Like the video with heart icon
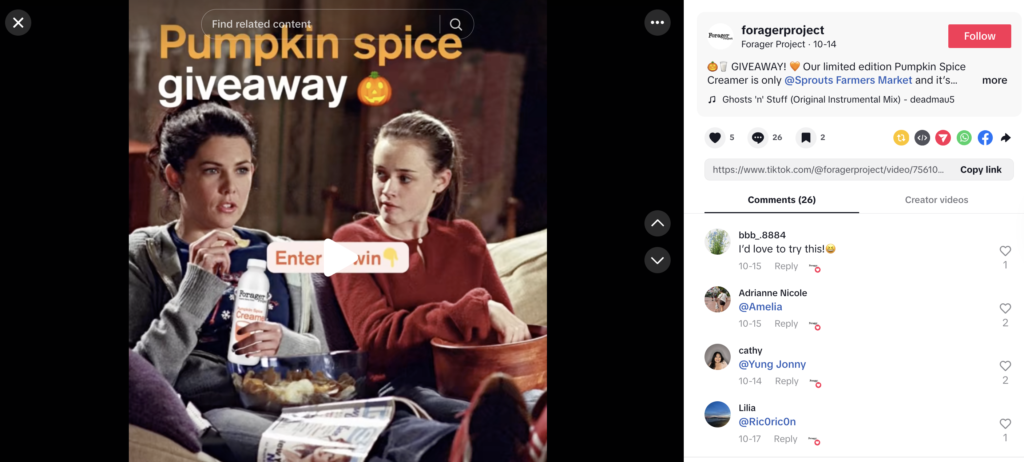This screenshot has height=462, width=1024. tap(715, 138)
